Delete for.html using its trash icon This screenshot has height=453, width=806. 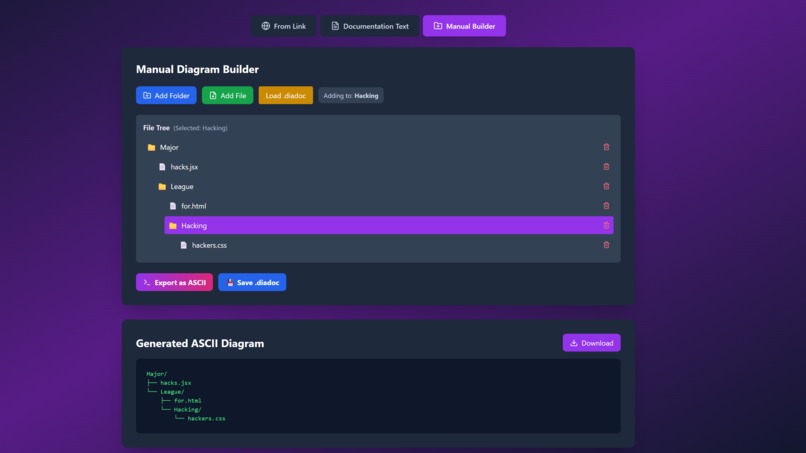606,206
